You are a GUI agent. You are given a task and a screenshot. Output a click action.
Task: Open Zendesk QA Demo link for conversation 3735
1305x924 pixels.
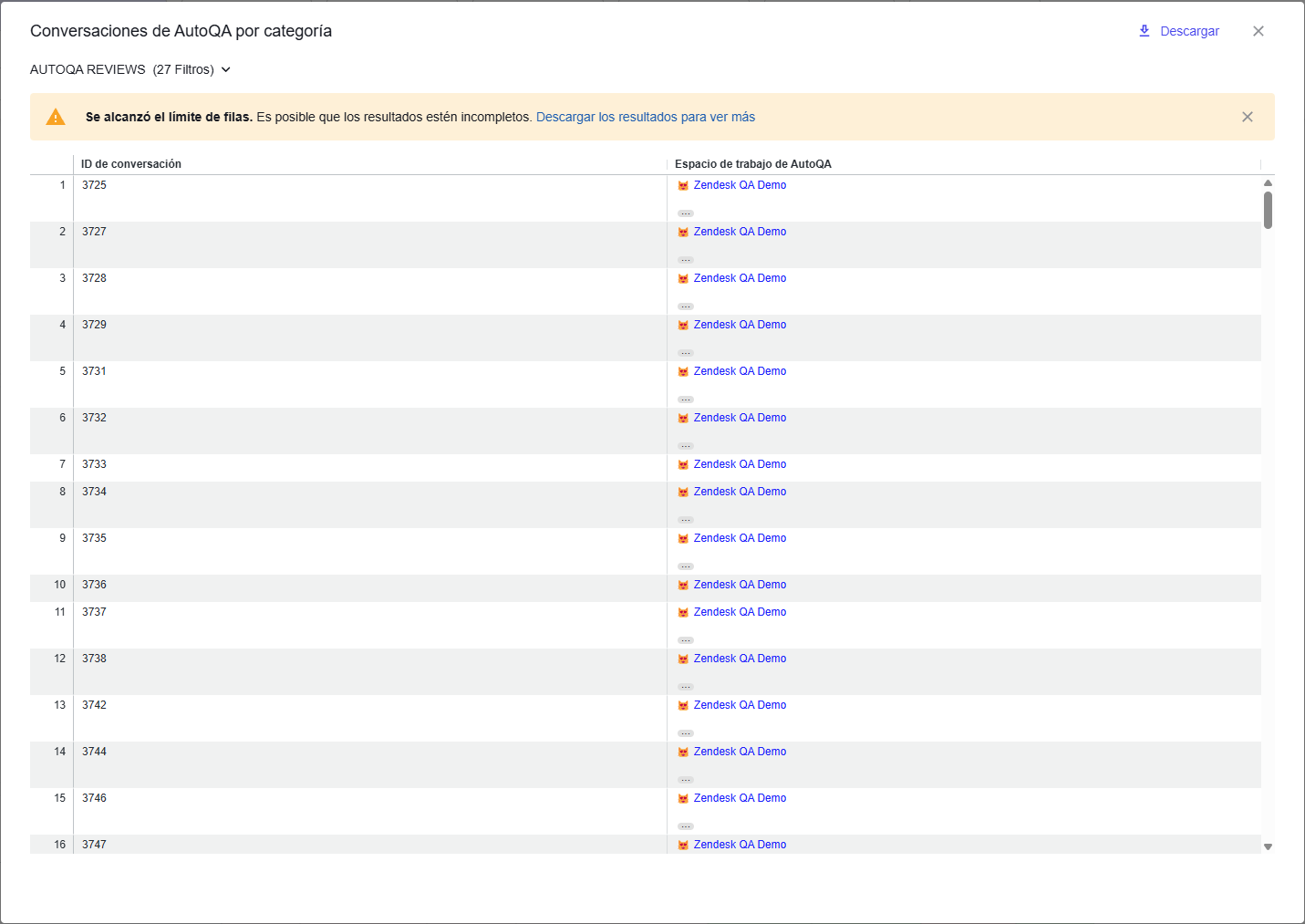(x=740, y=538)
